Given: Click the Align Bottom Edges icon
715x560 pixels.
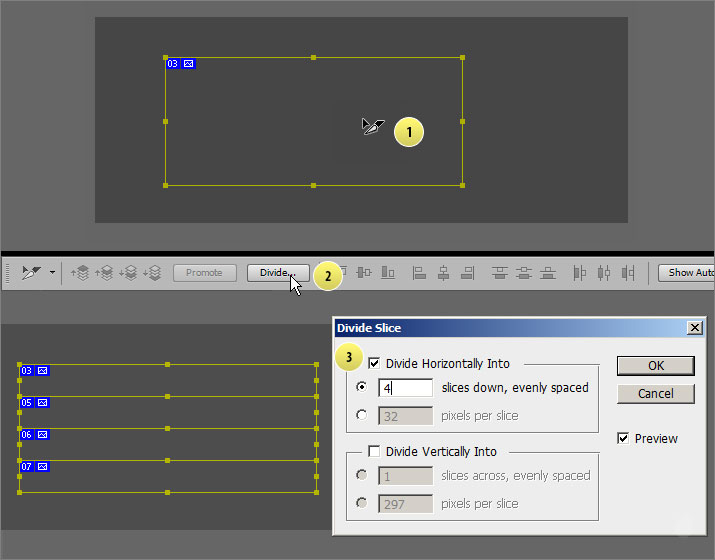Looking at the screenshot, I should (x=387, y=272).
